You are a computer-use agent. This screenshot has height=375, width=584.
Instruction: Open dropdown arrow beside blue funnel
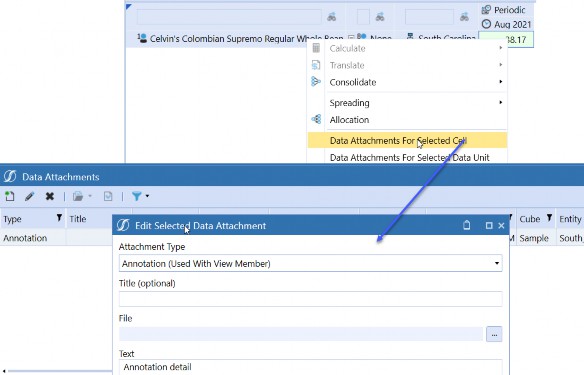pos(147,196)
